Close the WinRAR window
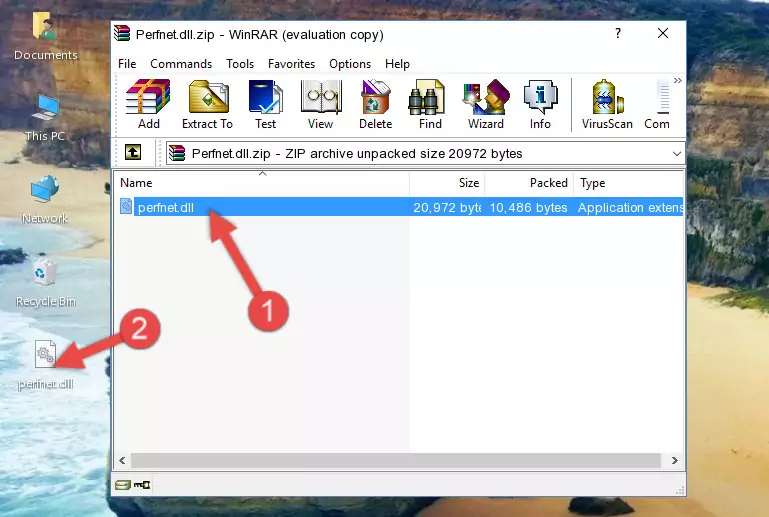 pos(663,33)
